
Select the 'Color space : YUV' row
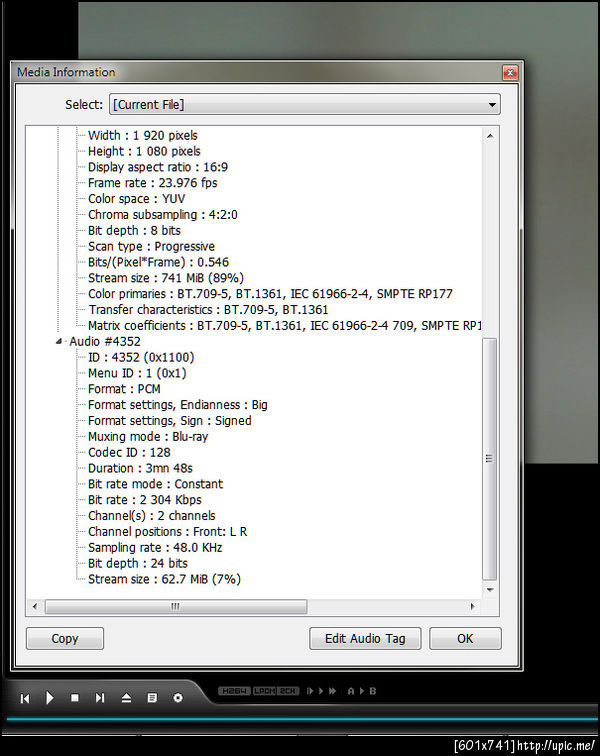point(136,199)
